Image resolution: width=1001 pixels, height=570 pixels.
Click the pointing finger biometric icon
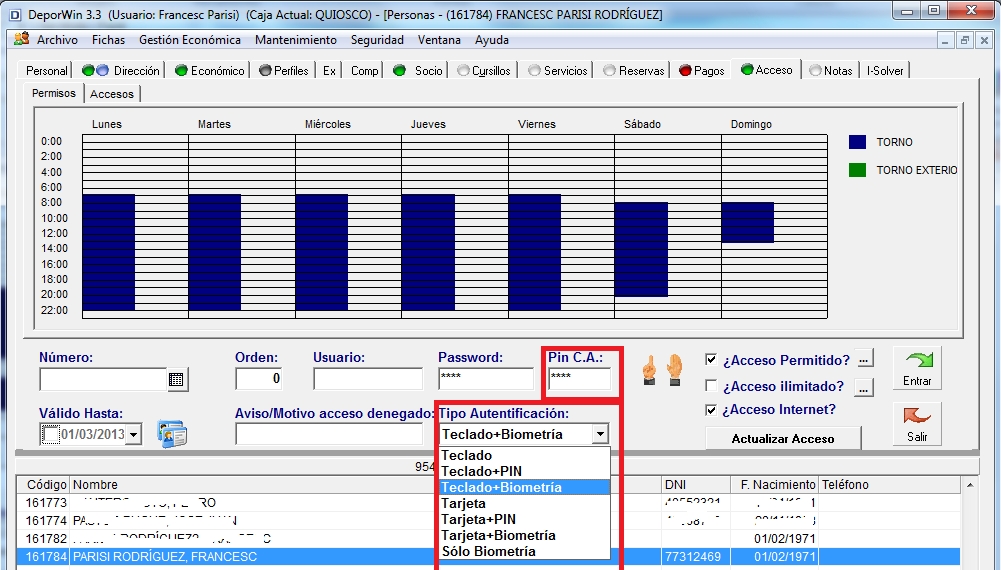point(649,370)
